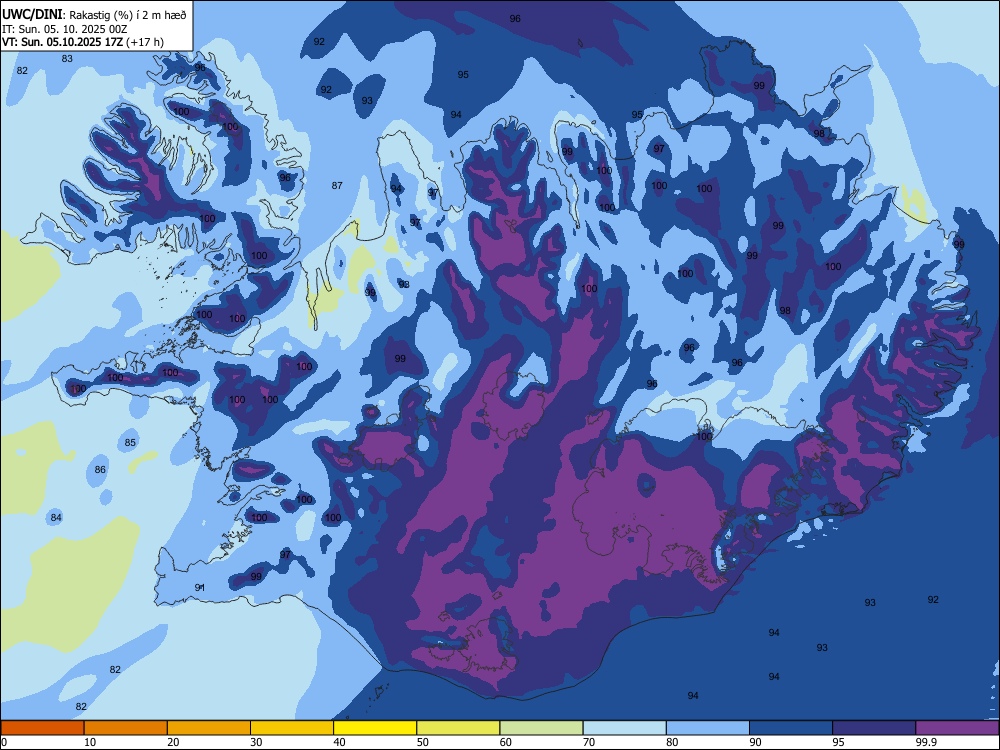
Task: Select the orange 10–20 legend color block
Action: 126,728
